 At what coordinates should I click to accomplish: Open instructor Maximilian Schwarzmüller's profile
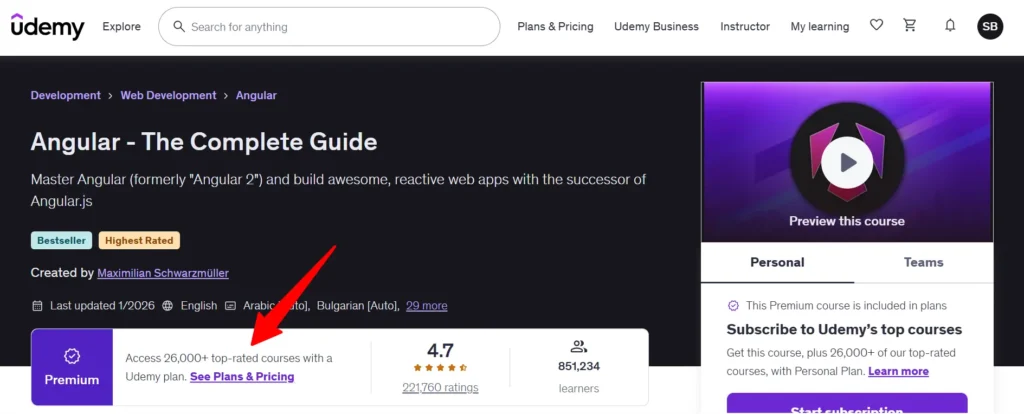pos(163,273)
